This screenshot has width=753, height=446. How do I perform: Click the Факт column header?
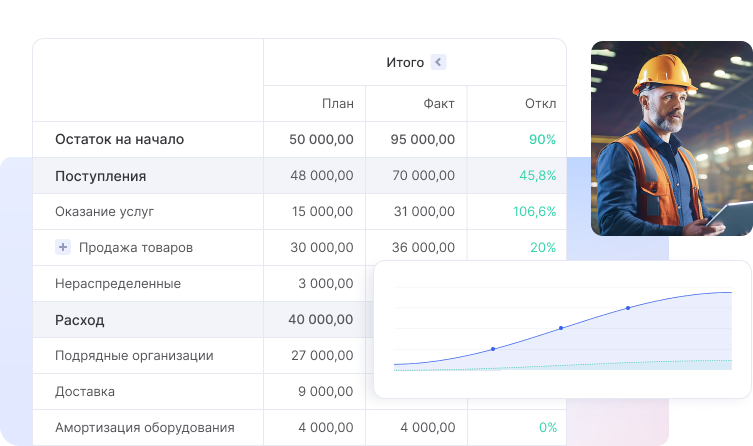tap(438, 103)
